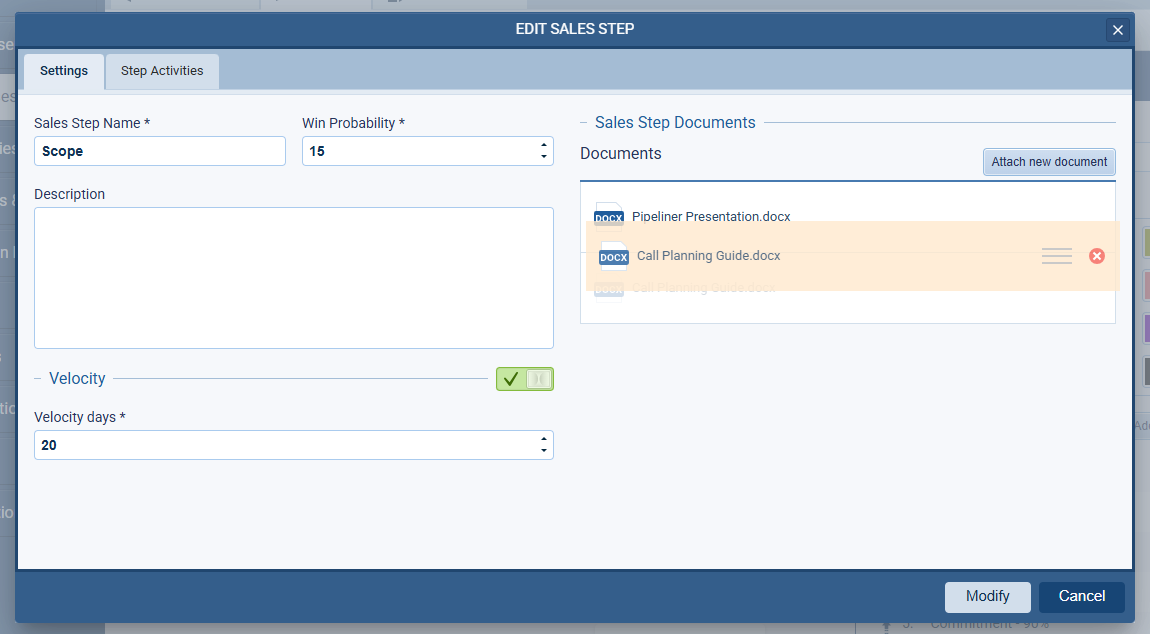Click the DOCX icon beside Call Planning Guide.docx

(x=612, y=256)
